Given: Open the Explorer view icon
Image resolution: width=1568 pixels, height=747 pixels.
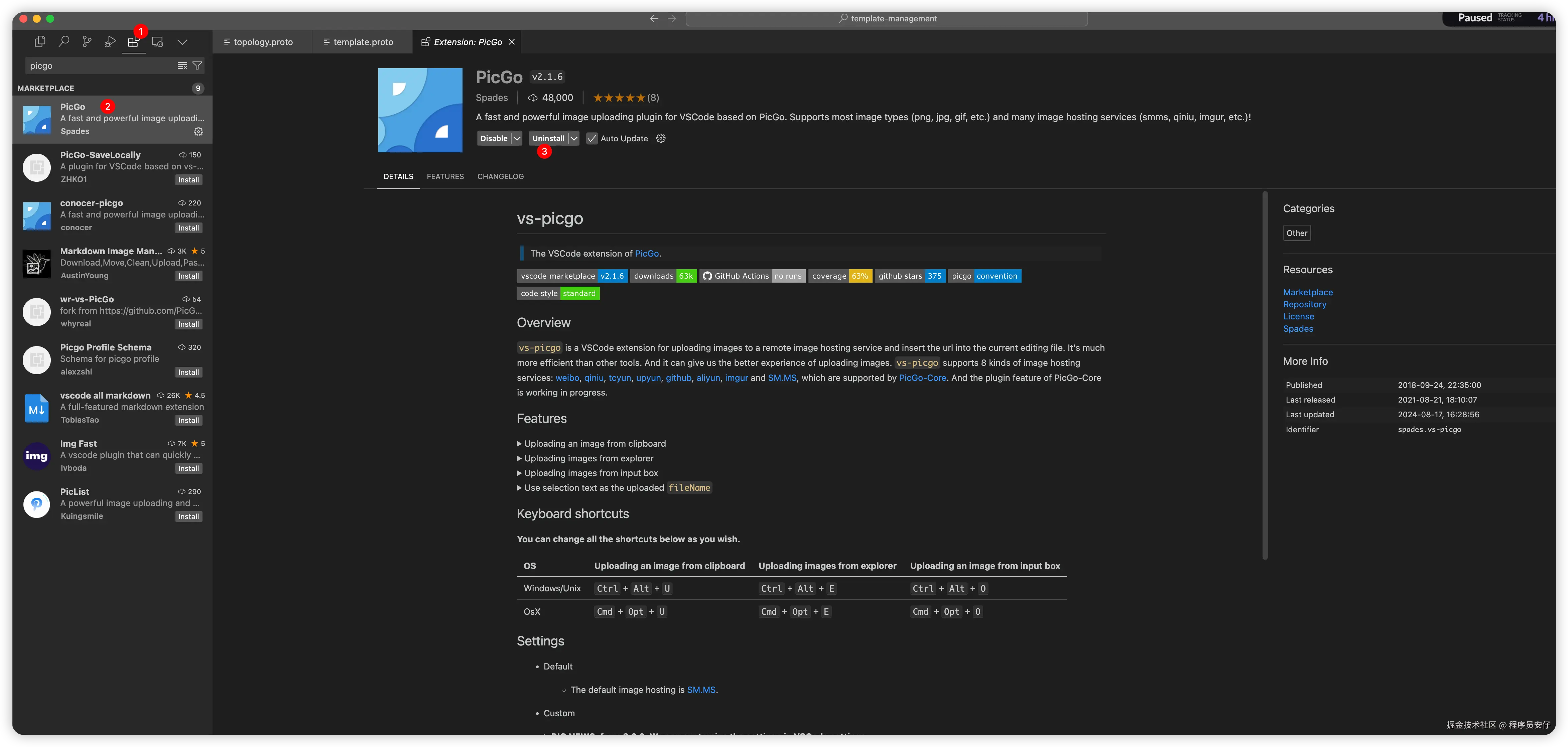Looking at the screenshot, I should (x=40, y=41).
